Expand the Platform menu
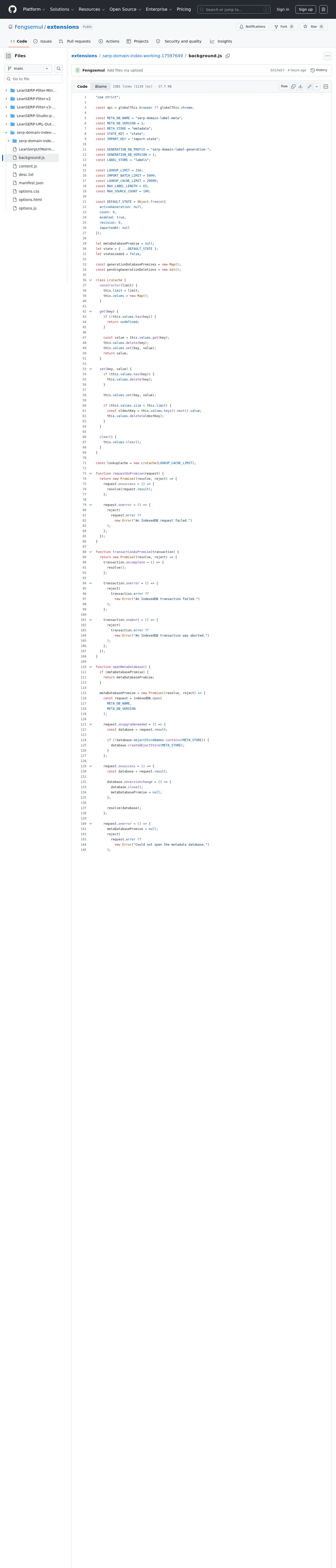 (34, 9)
